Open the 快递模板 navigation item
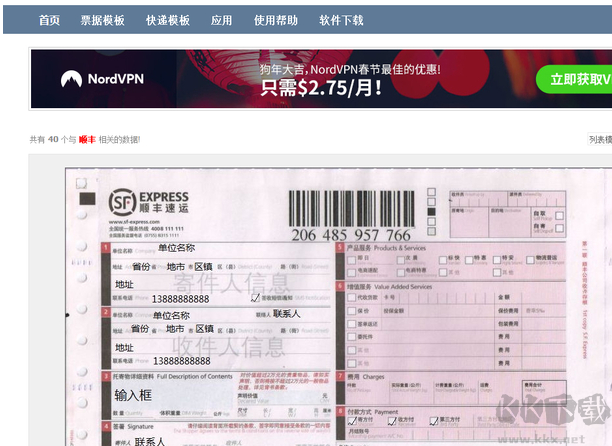The image size is (612, 446). pos(168,20)
